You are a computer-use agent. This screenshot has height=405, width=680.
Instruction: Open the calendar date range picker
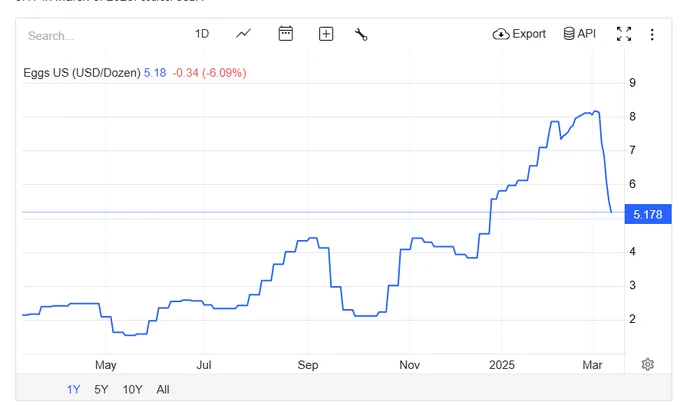pos(286,34)
